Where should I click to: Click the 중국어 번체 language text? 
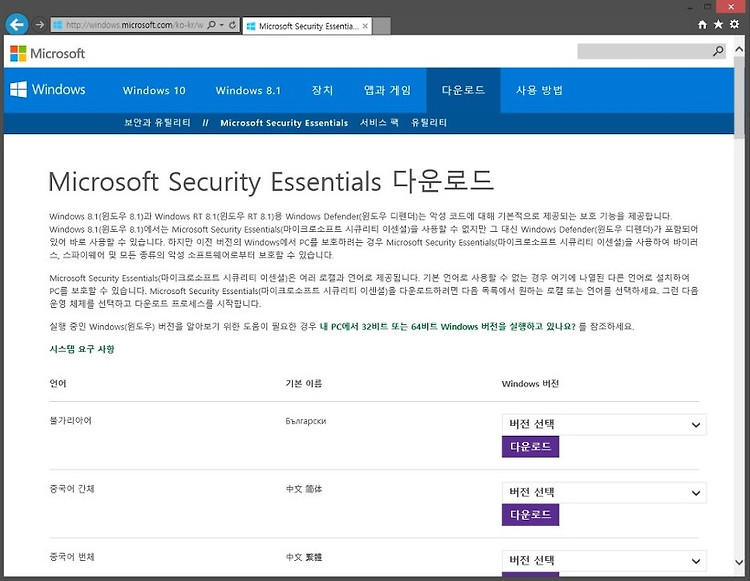[72, 557]
